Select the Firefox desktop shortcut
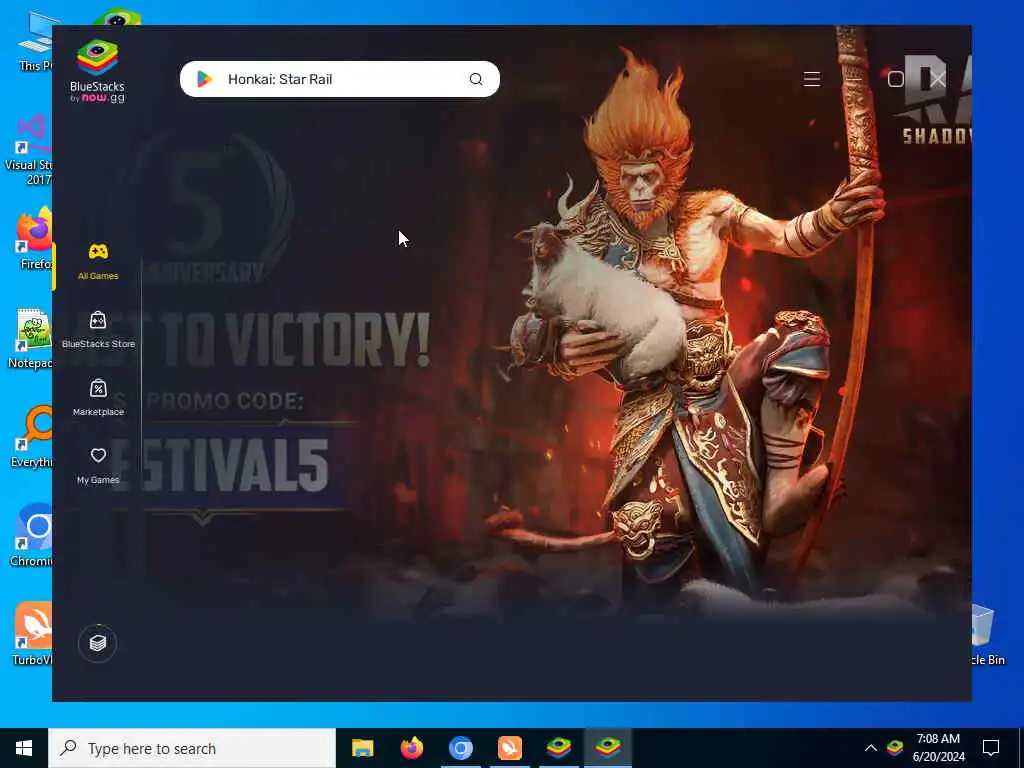This screenshot has height=768, width=1024. pyautogui.click(x=34, y=239)
